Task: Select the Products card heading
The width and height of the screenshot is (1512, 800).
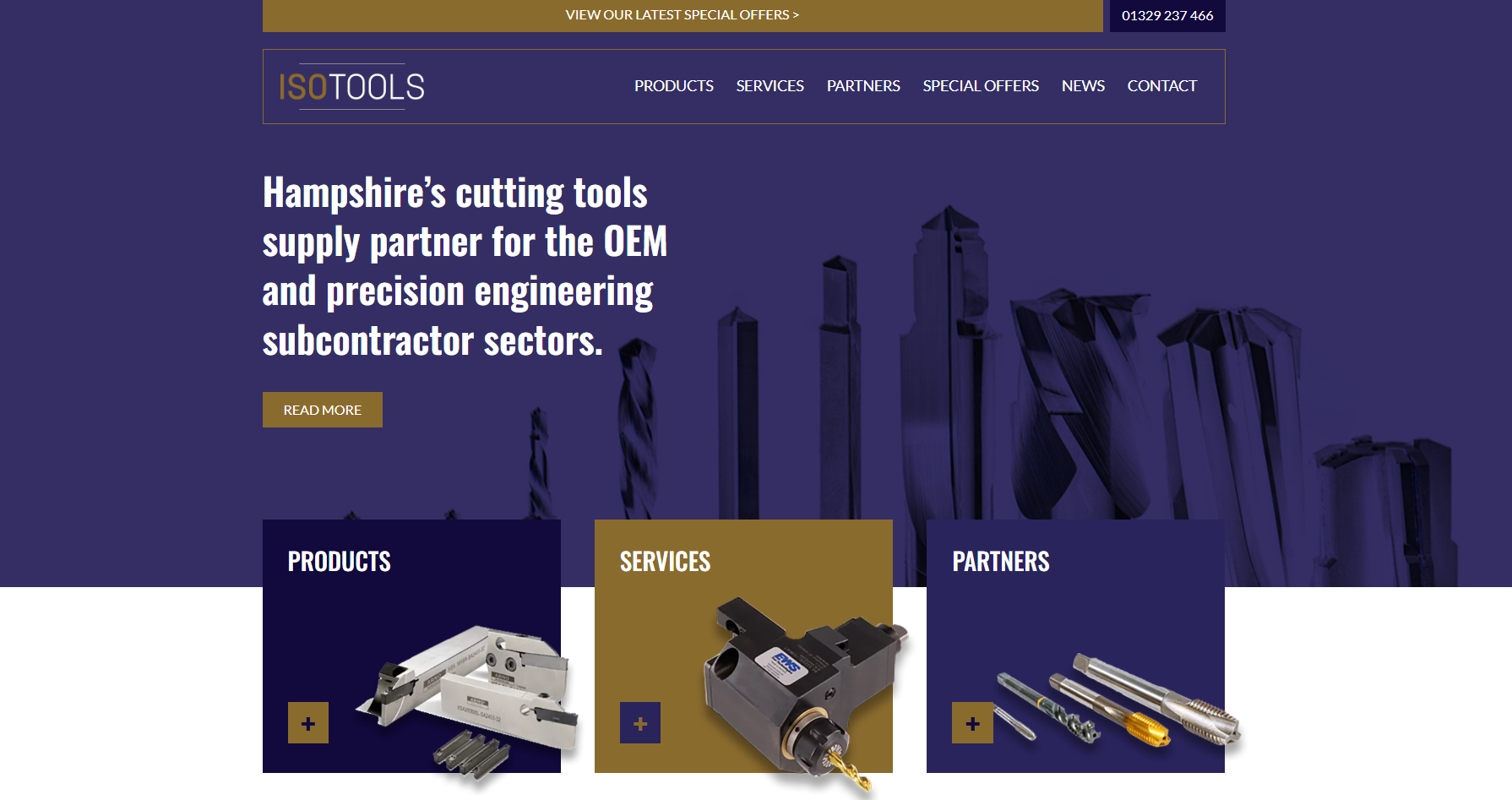Action: coord(340,562)
